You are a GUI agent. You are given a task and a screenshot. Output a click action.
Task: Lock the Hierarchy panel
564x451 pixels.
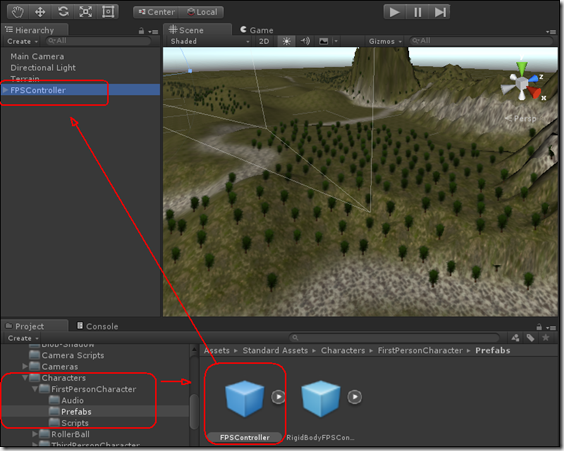click(x=141, y=31)
